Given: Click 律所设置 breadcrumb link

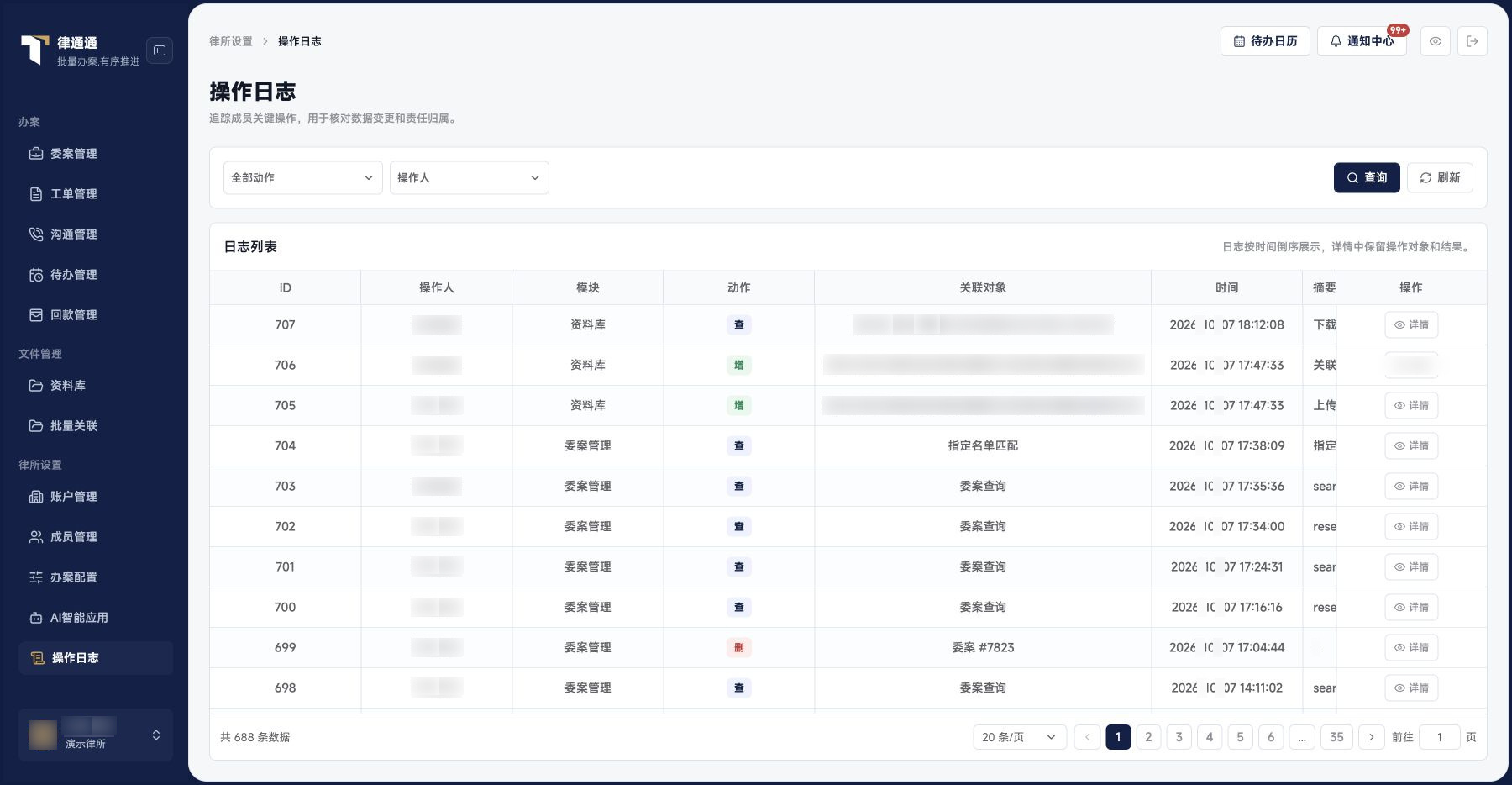Looking at the screenshot, I should point(231,41).
